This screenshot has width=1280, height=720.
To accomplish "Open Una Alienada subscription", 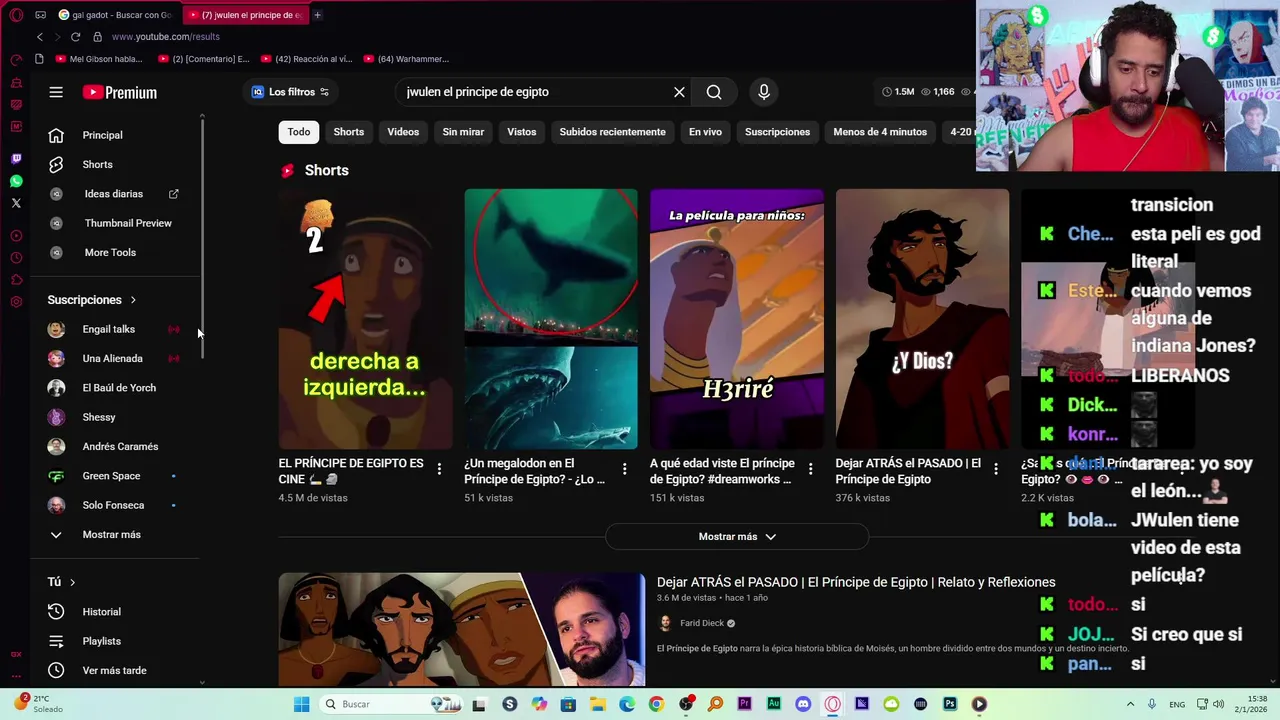I will pos(112,358).
